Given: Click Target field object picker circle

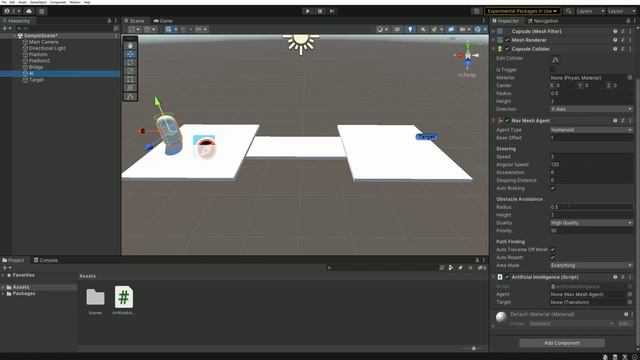Looking at the screenshot, I should (630, 302).
